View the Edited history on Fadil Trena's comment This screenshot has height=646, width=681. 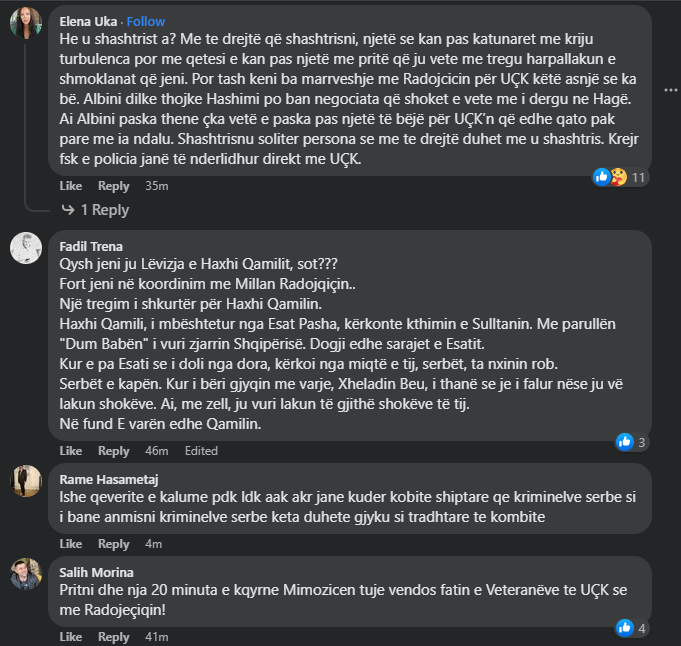201,451
